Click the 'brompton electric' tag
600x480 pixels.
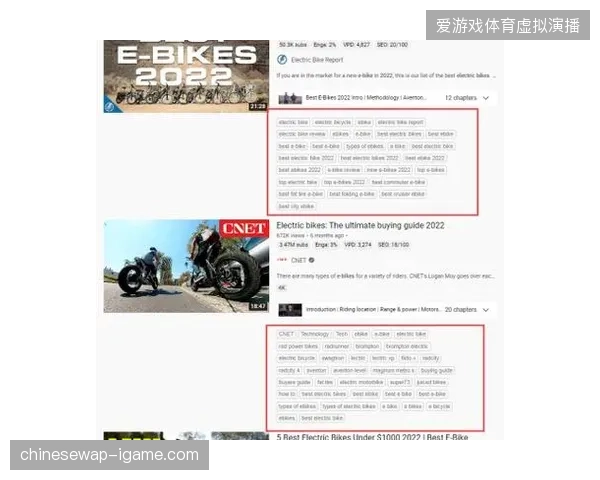(x=407, y=346)
